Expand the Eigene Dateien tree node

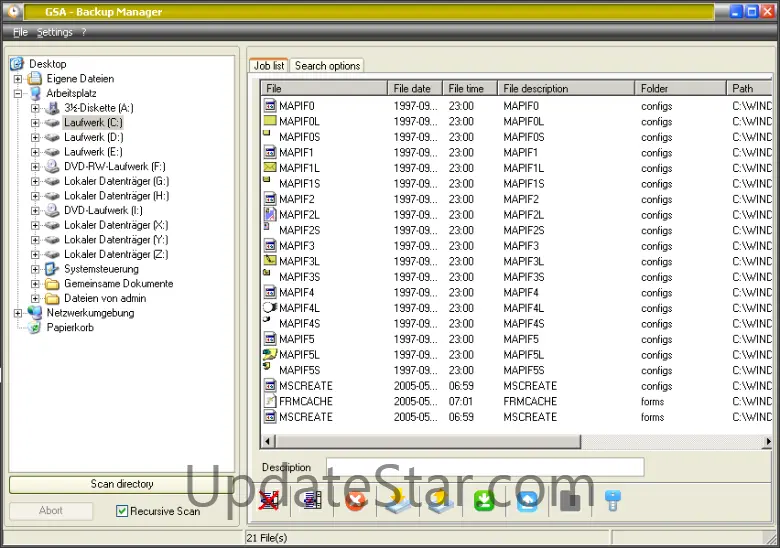18,79
